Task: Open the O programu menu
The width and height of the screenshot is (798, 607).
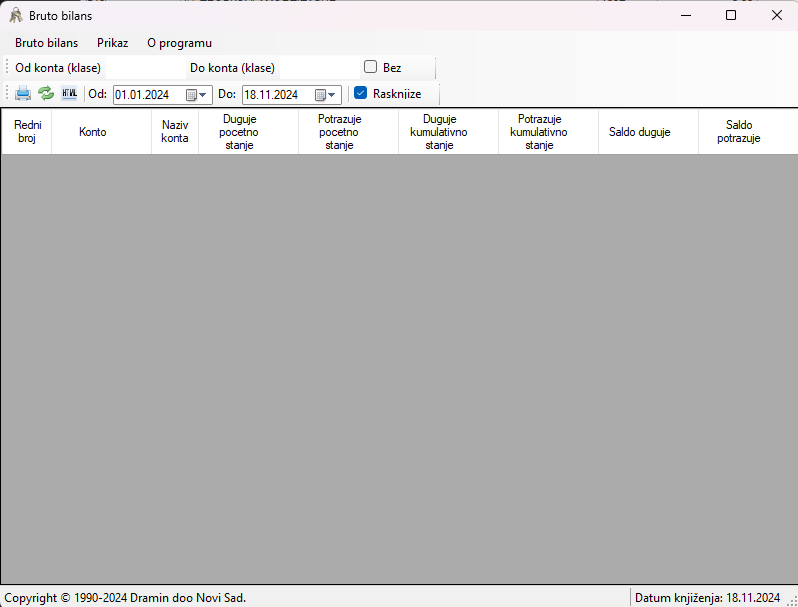Action: tap(179, 43)
